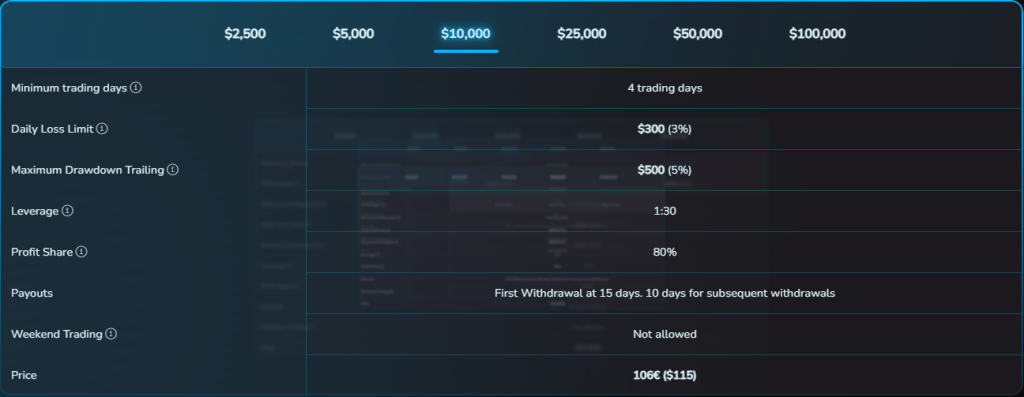Select the active $10,000 tab
Screen dimensions: 1024x397
pos(466,34)
